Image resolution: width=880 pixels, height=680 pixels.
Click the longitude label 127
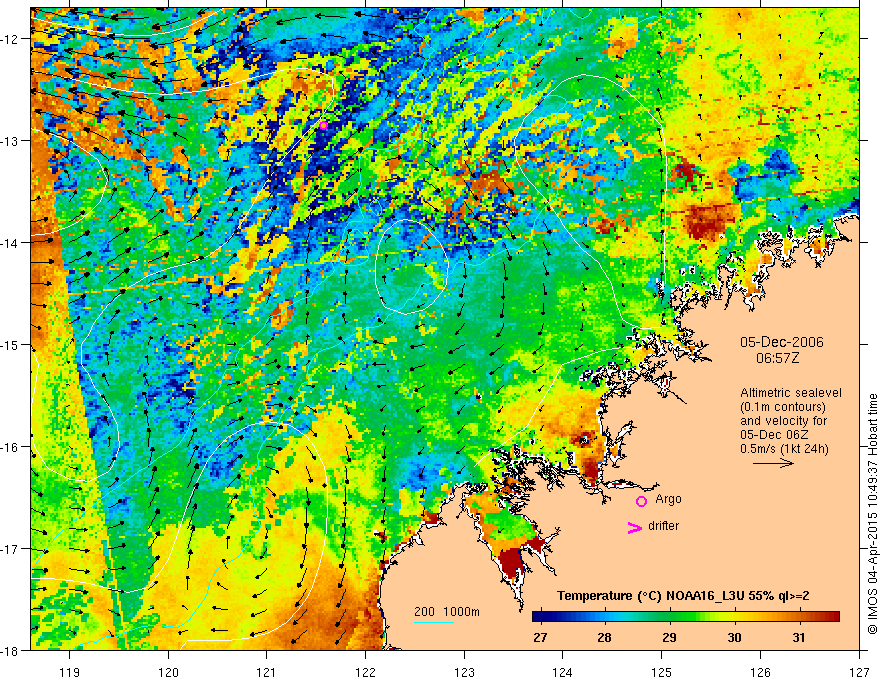859,672
